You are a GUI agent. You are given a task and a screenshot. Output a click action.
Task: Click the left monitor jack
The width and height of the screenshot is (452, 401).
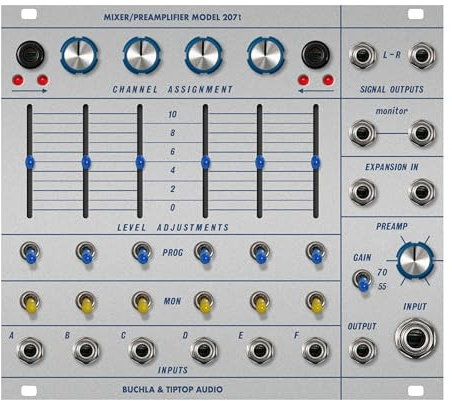363,133
